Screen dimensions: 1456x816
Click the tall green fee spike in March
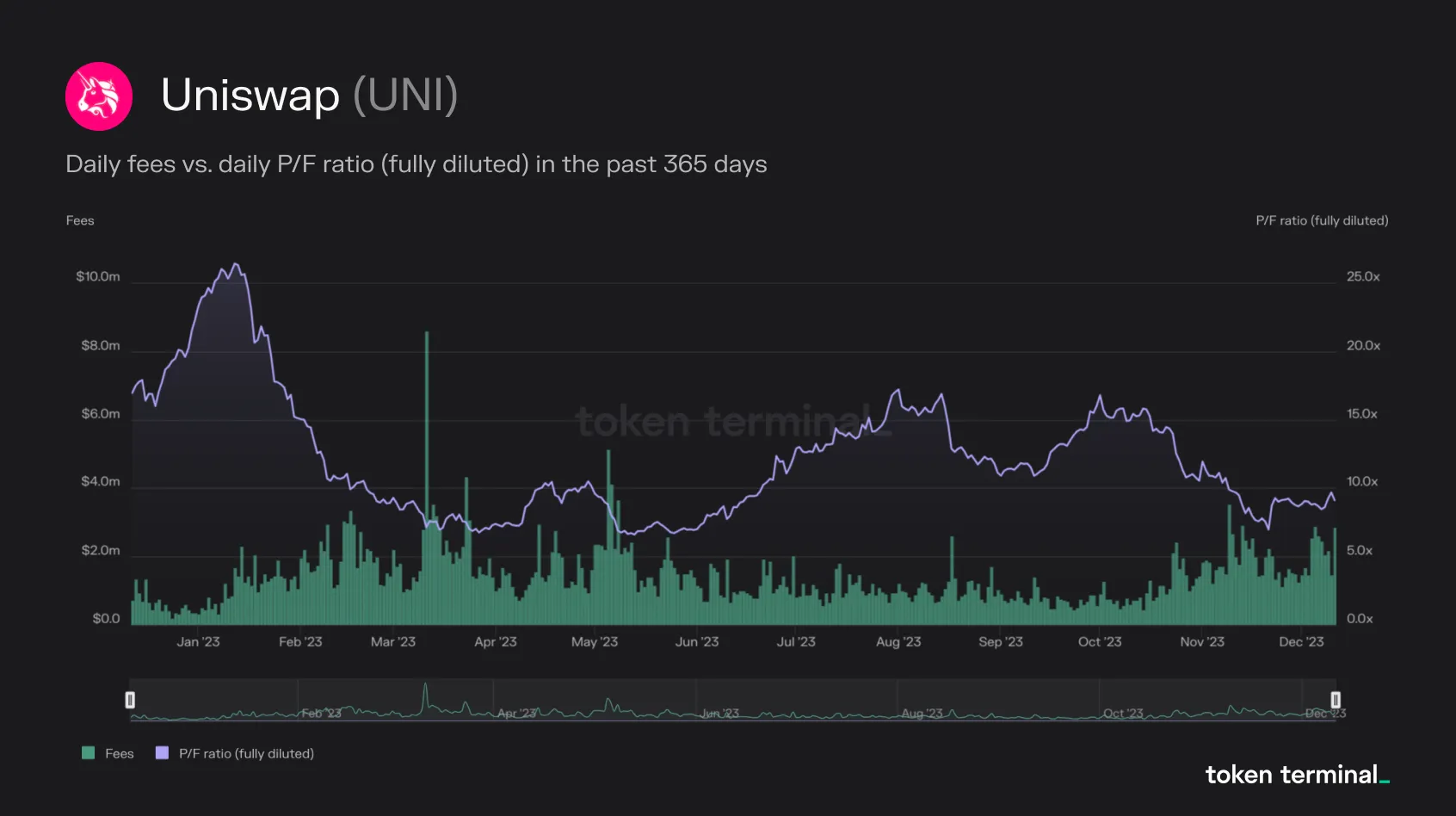(427, 430)
